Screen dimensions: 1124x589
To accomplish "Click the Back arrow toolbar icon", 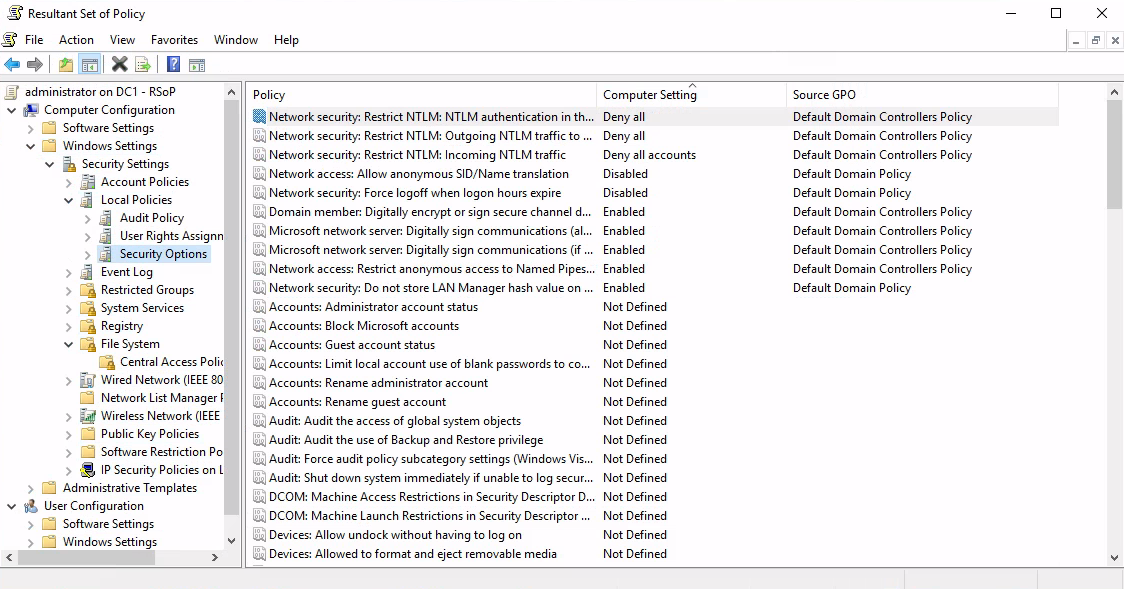I will point(12,65).
